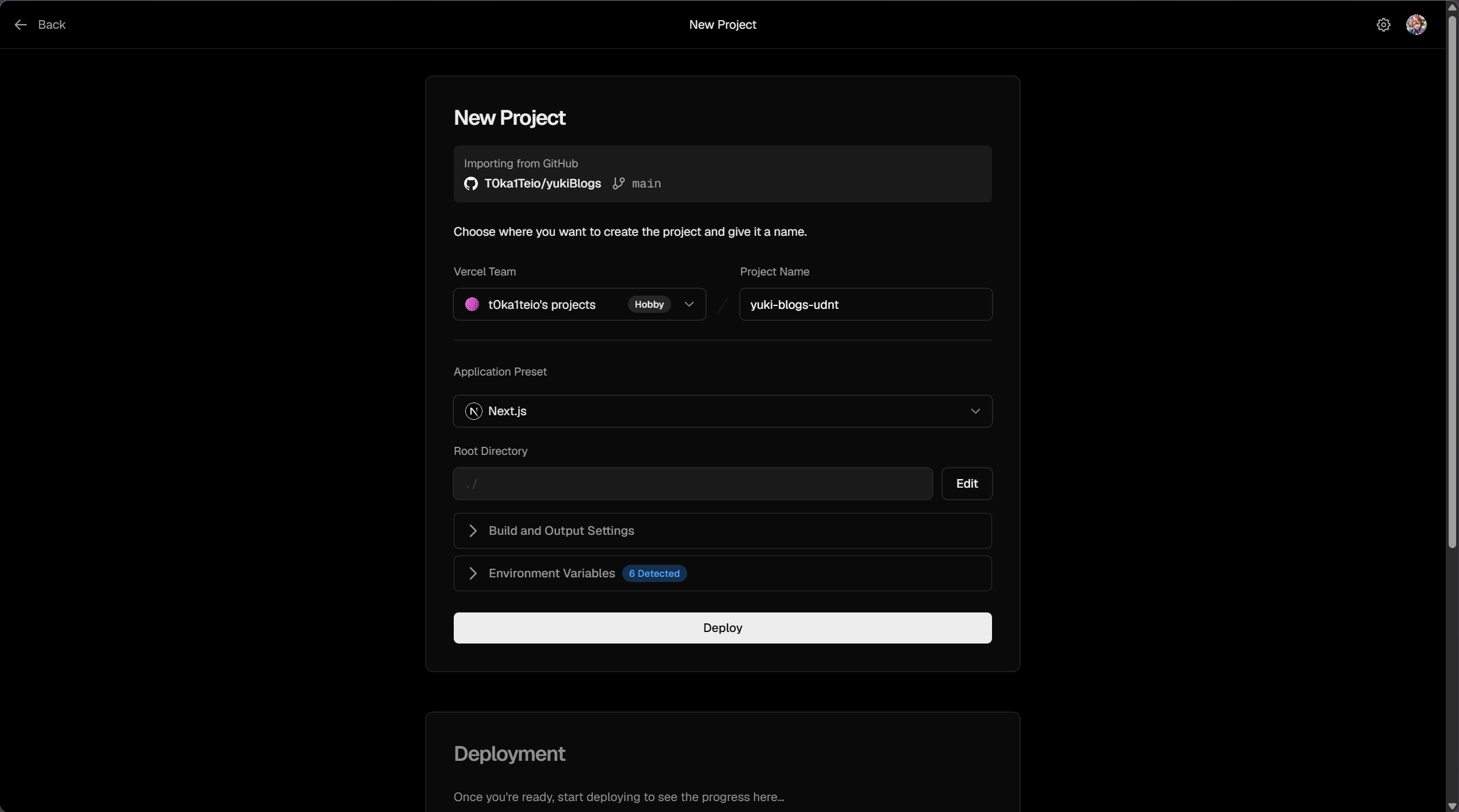
Task: Click the Project Name input field
Action: point(866,304)
